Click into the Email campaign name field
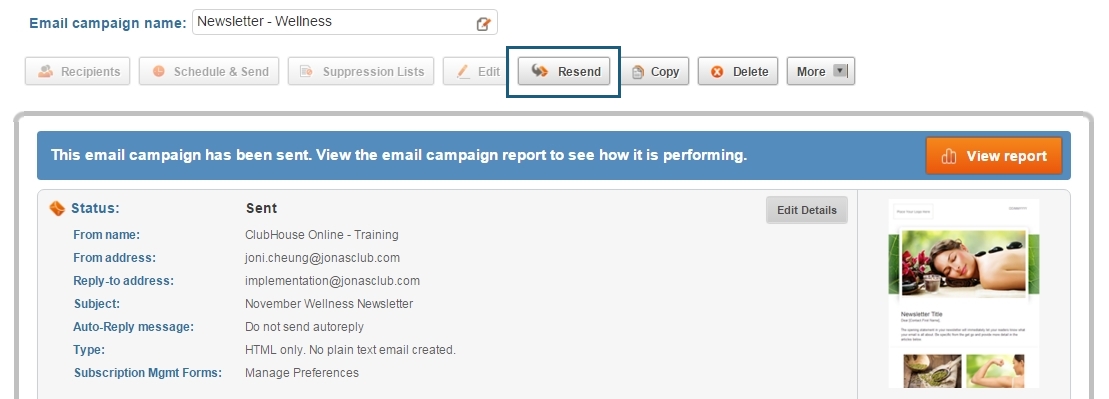This screenshot has height=399, width=1109. (x=344, y=22)
